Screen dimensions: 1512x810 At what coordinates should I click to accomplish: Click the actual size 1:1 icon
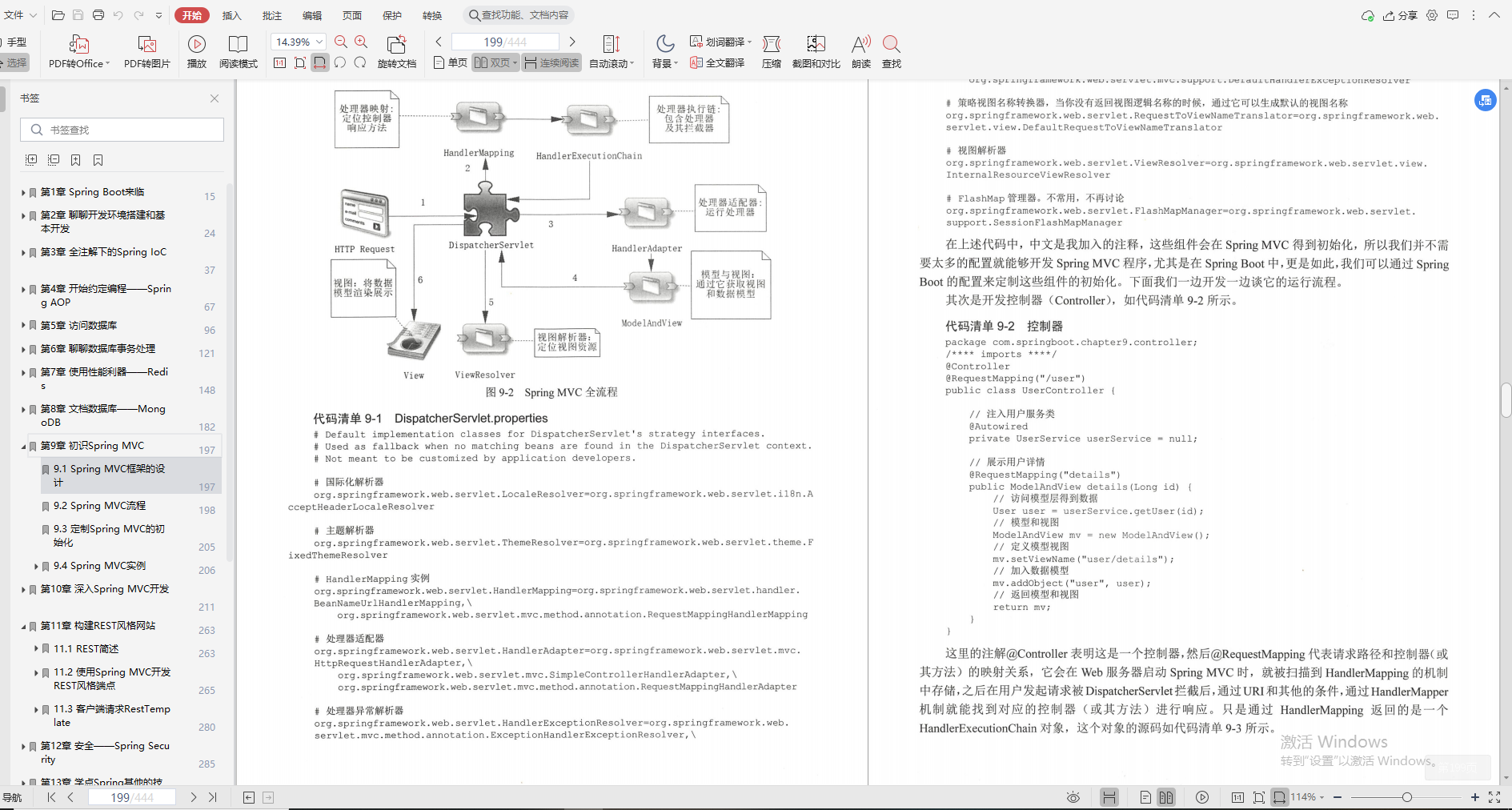[x=279, y=62]
